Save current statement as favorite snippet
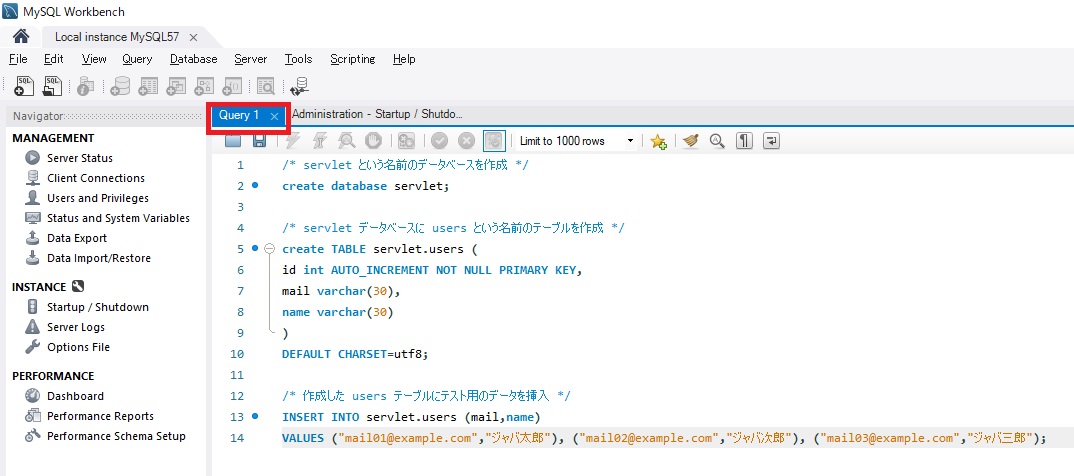This screenshot has width=1074, height=476. pyautogui.click(x=658, y=141)
